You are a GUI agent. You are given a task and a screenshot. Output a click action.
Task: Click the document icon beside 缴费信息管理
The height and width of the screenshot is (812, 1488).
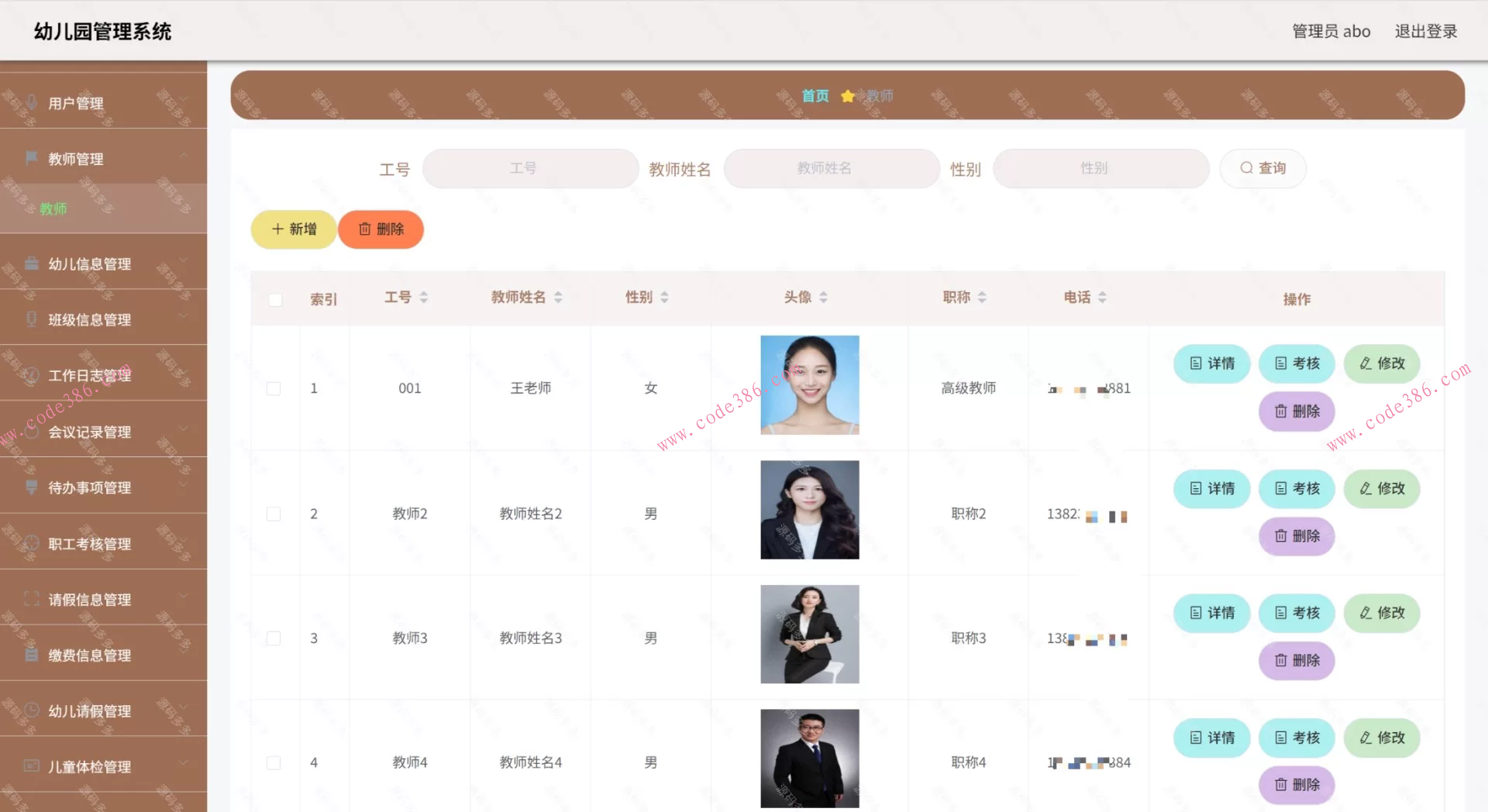click(x=32, y=655)
